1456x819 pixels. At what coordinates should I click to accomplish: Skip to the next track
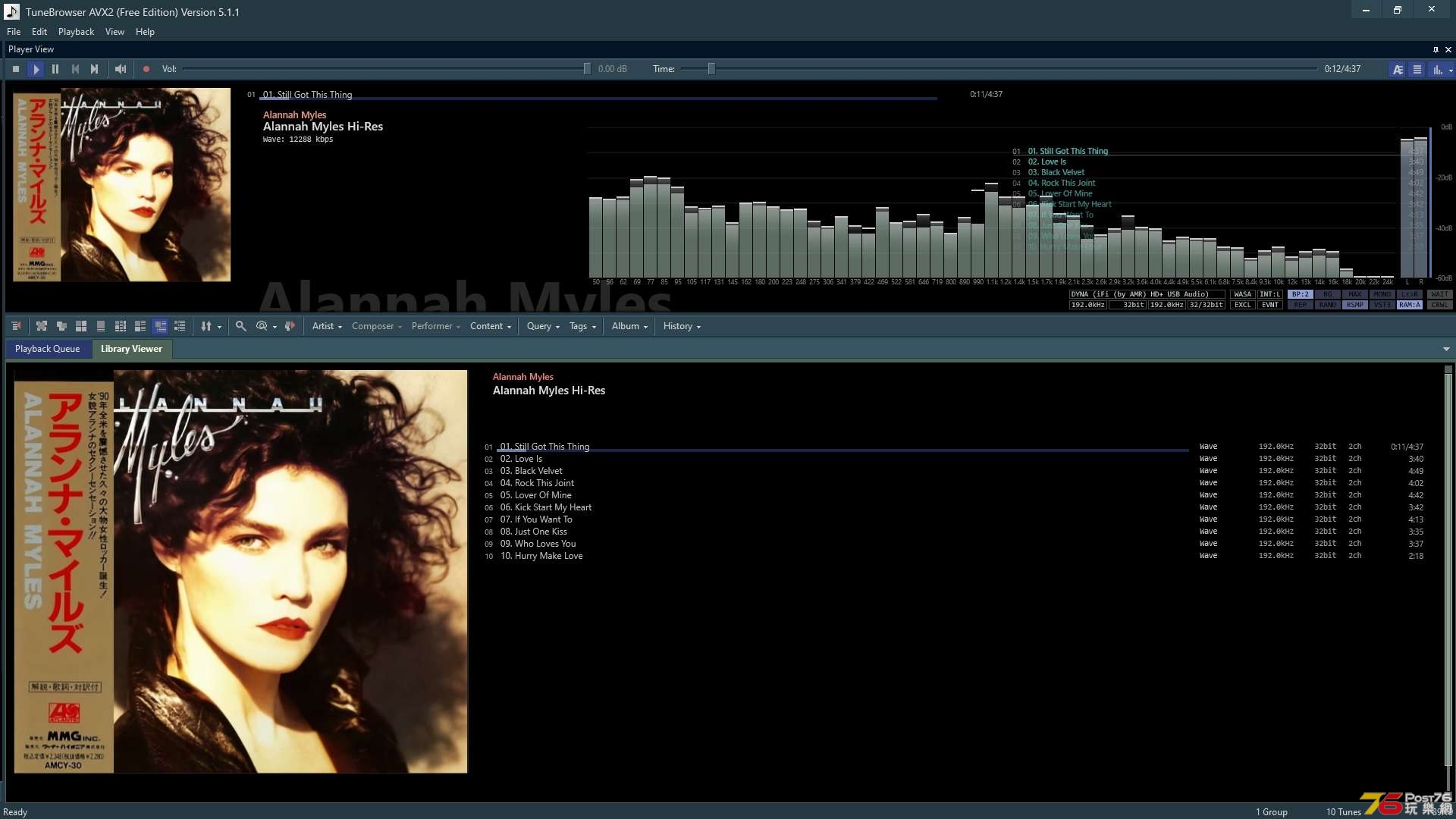coord(95,69)
